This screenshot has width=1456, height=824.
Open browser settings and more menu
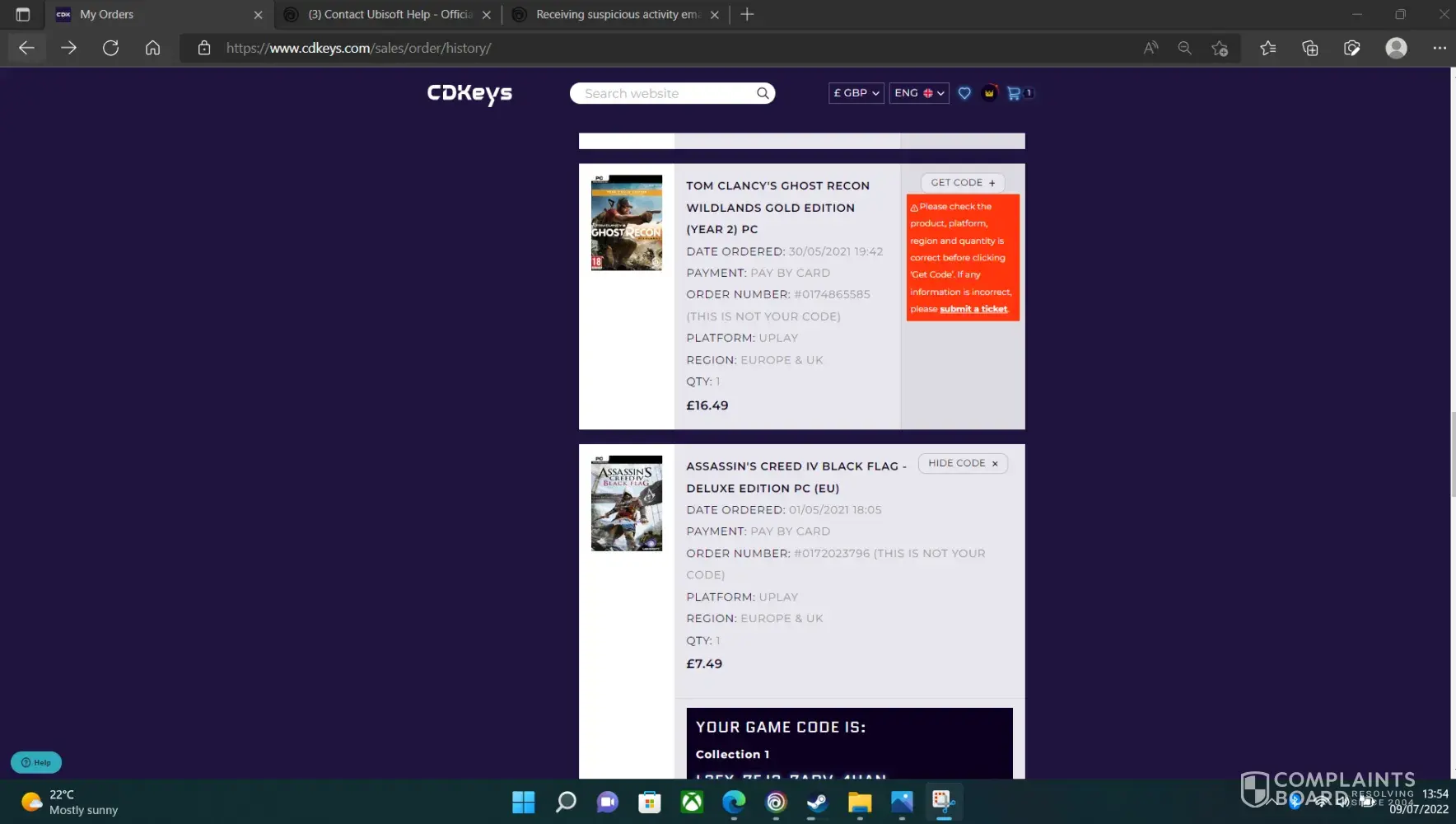coord(1439,48)
